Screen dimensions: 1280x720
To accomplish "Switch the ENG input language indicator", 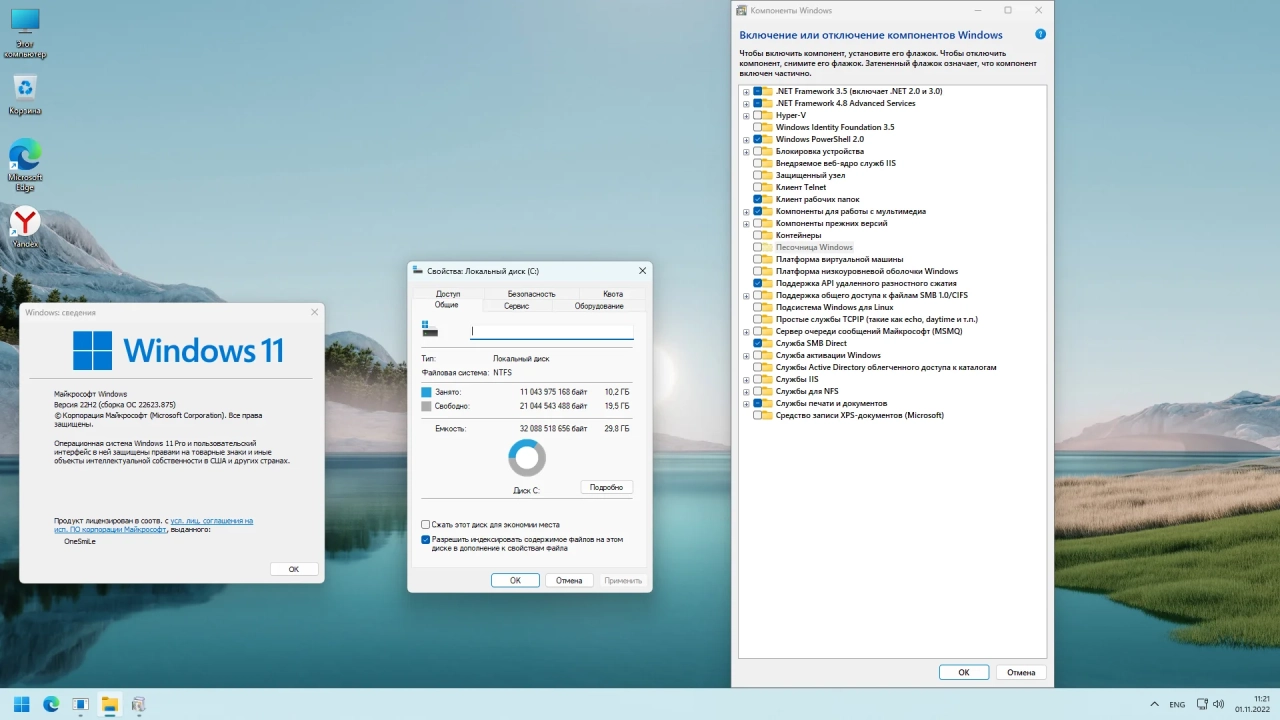I will pyautogui.click(x=1177, y=704).
